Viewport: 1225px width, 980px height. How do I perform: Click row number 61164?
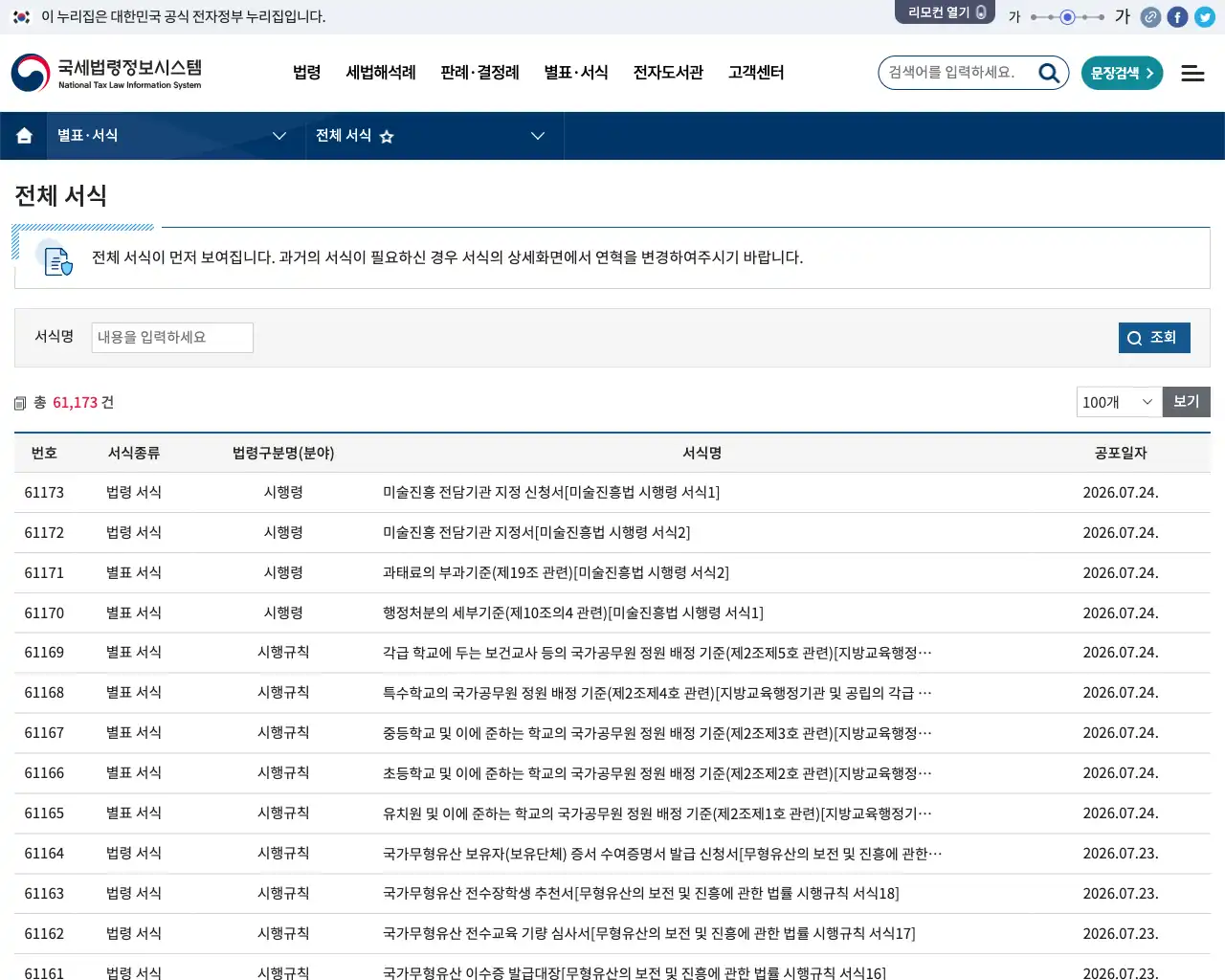44,854
